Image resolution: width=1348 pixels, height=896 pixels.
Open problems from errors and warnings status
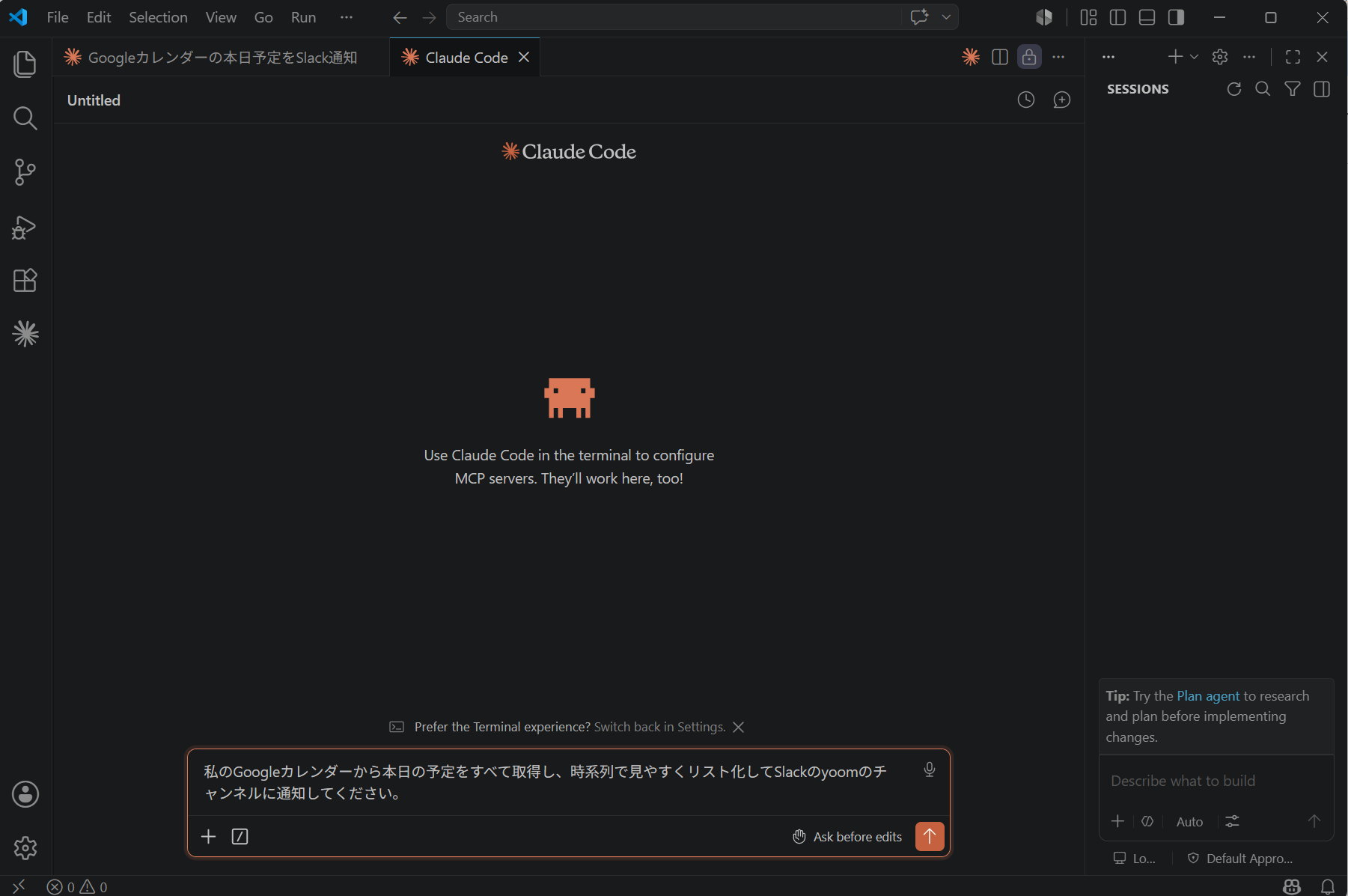[77, 887]
